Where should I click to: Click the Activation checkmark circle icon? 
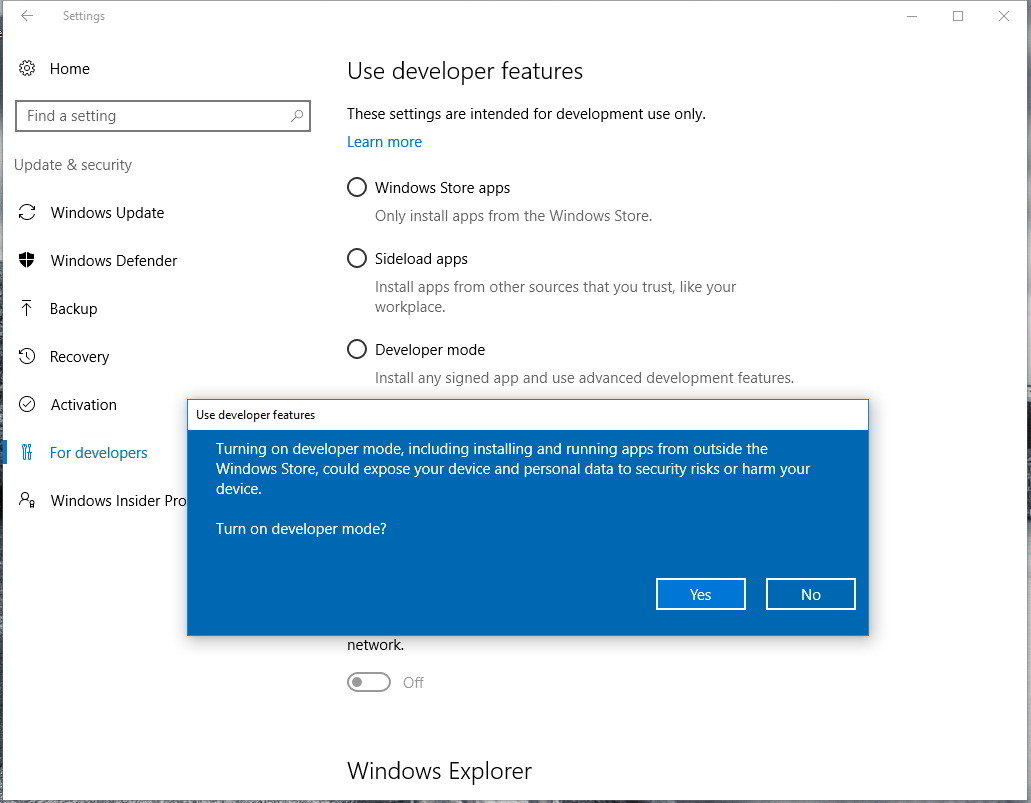[x=26, y=404]
